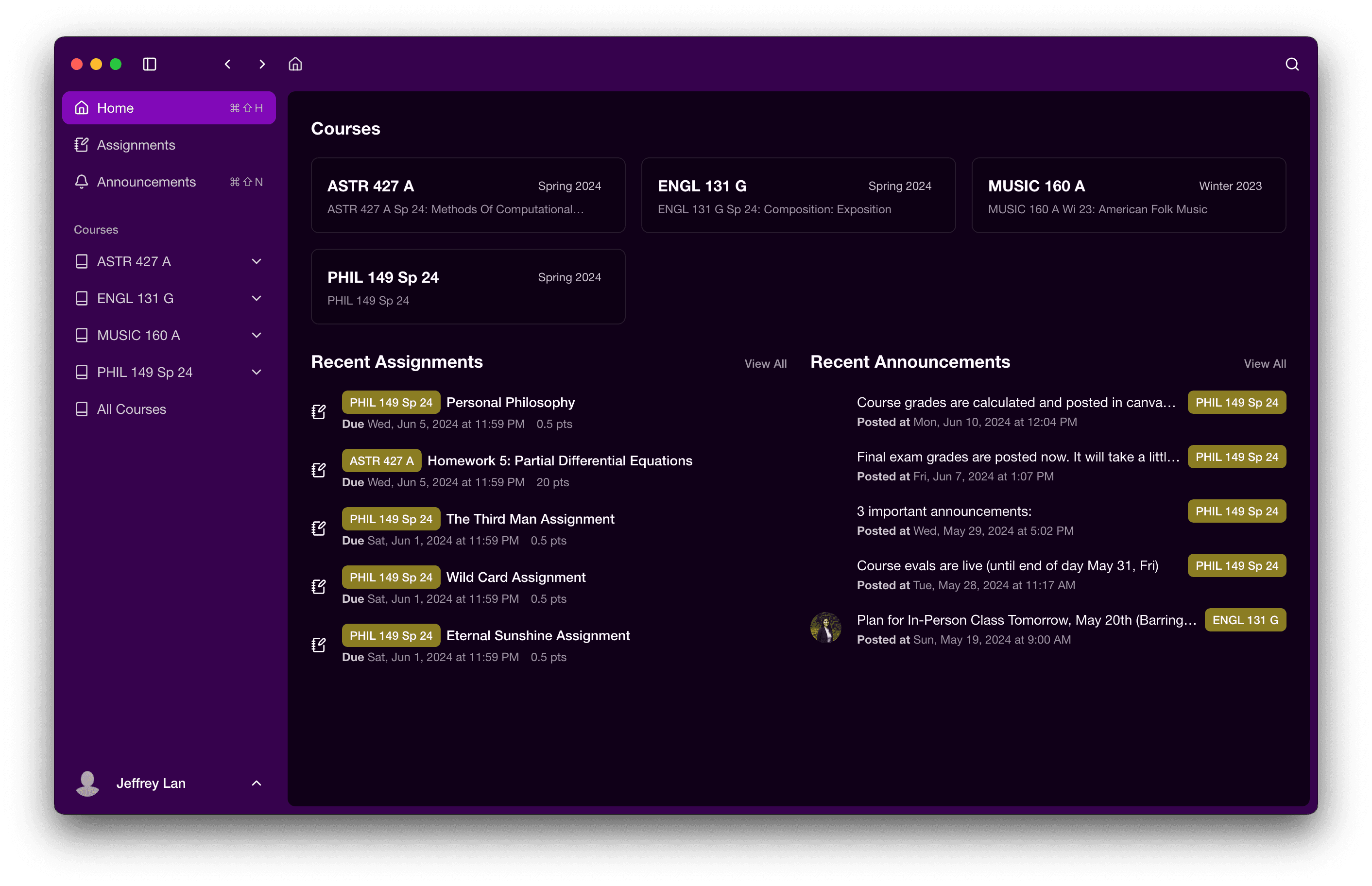The width and height of the screenshot is (1372, 886).
Task: Click the ASTR 427 A course book icon
Action: (x=82, y=261)
